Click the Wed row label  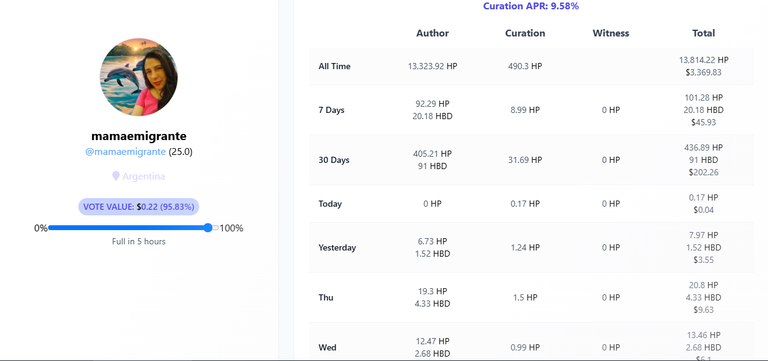(x=327, y=347)
